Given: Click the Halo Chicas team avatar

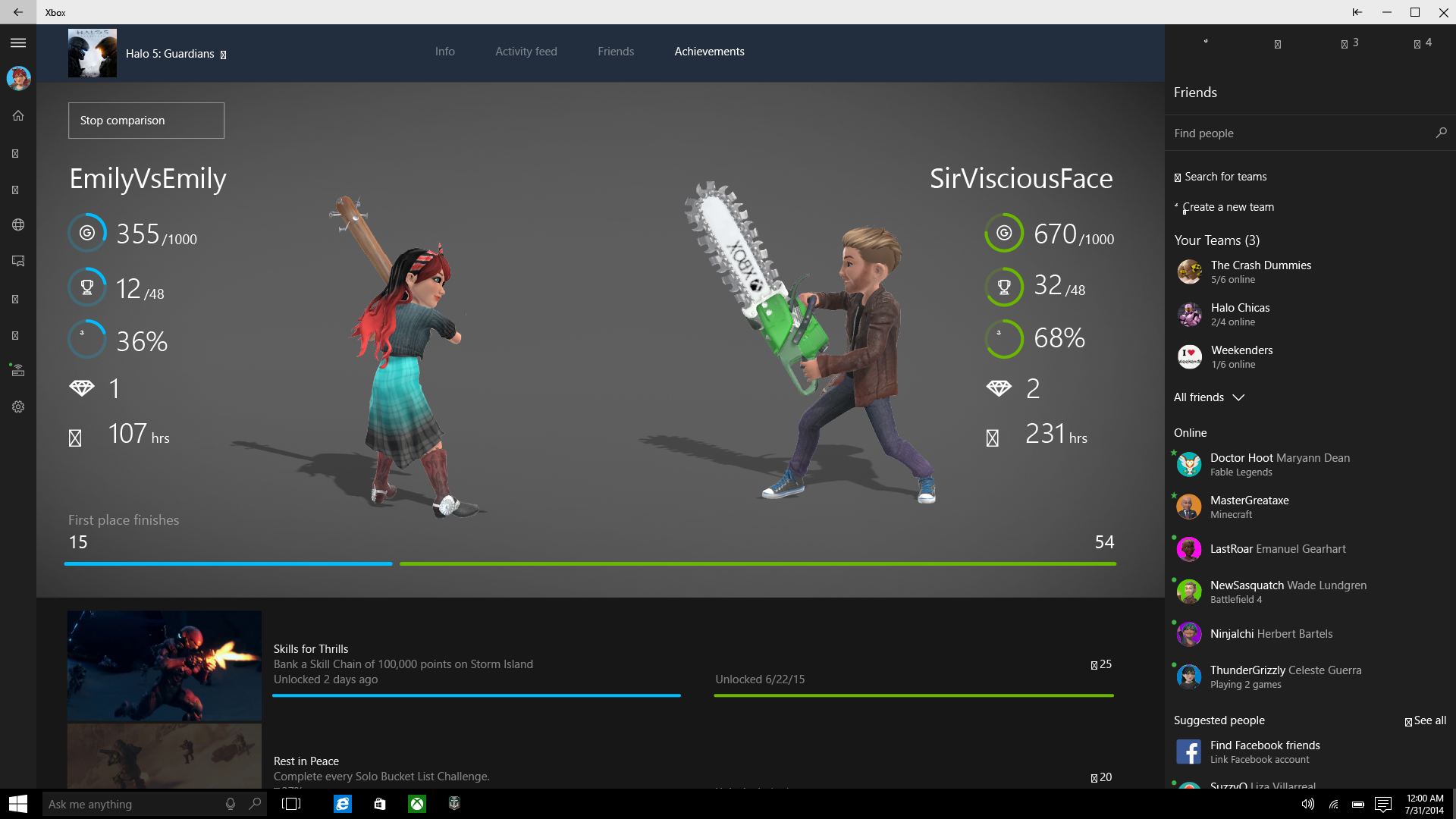Looking at the screenshot, I should [1189, 314].
